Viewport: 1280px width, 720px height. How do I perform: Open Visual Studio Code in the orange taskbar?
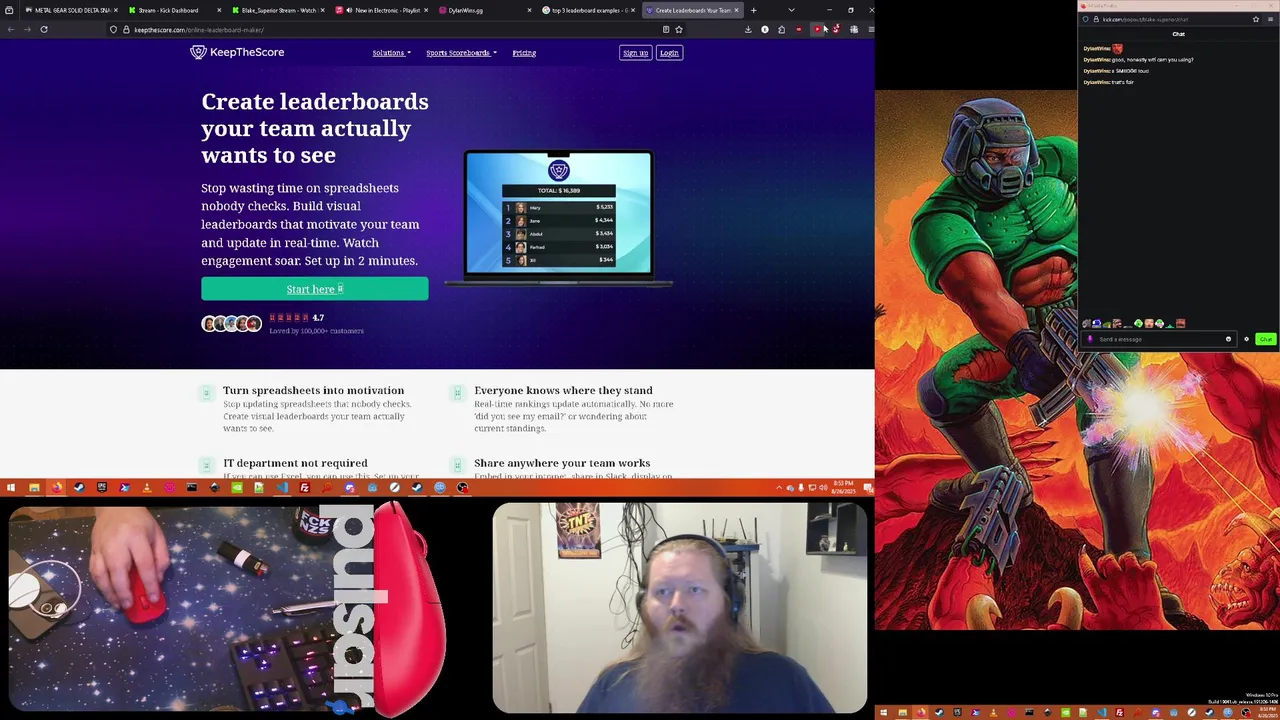(x=282, y=488)
